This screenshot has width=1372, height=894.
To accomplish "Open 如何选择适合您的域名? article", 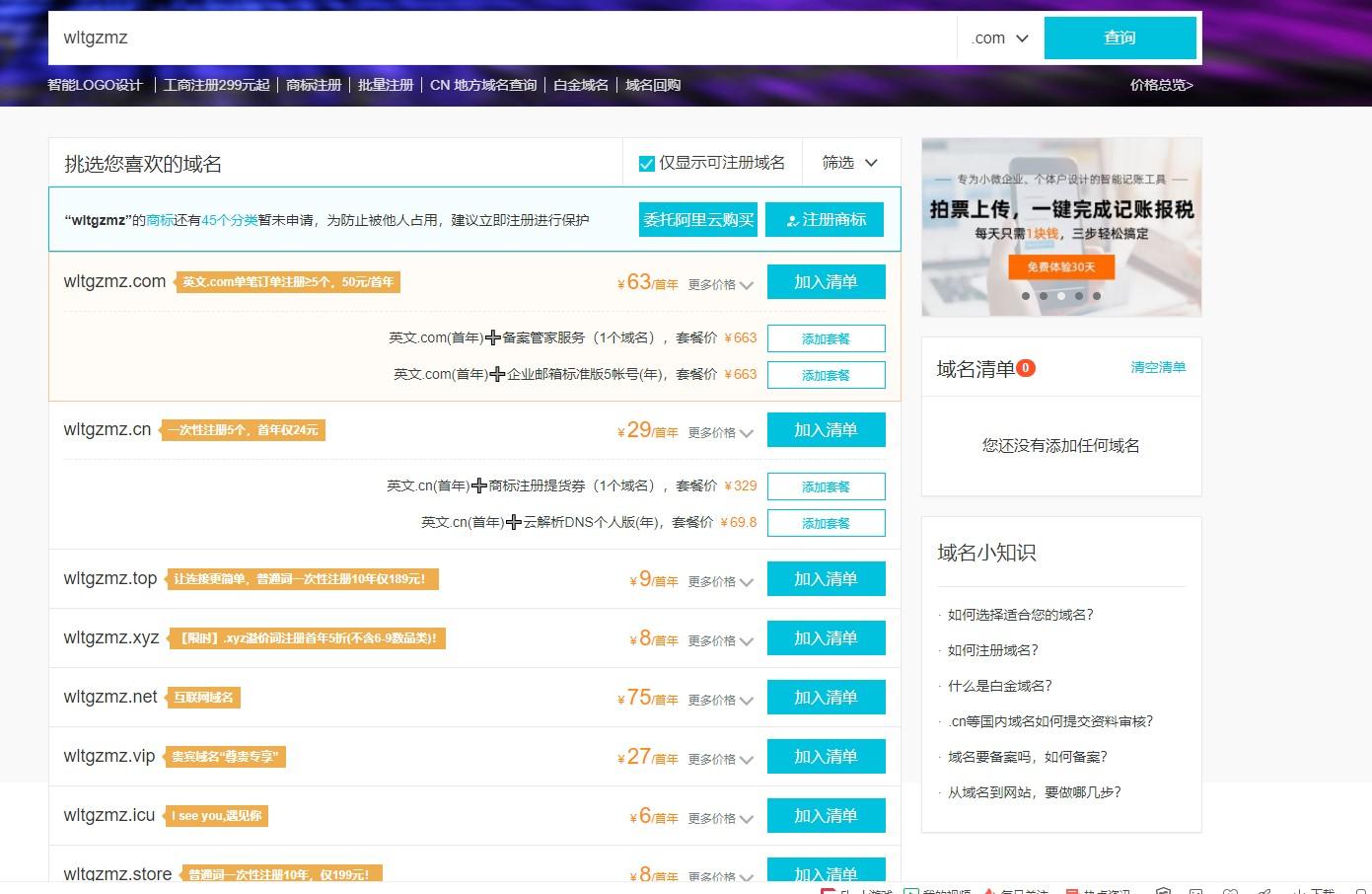I will 1020,615.
